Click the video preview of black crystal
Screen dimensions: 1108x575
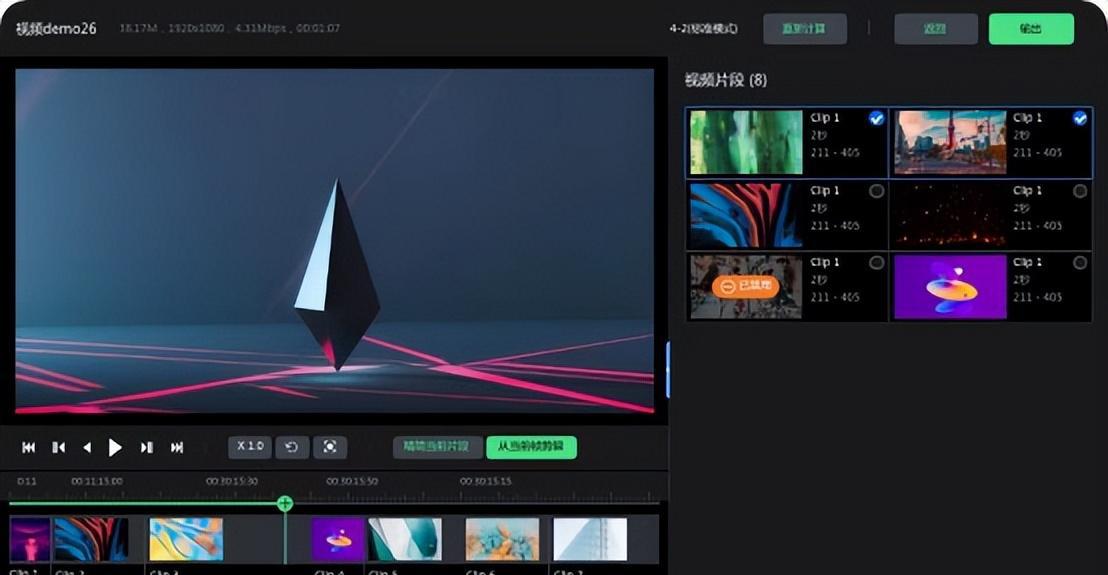[334, 240]
